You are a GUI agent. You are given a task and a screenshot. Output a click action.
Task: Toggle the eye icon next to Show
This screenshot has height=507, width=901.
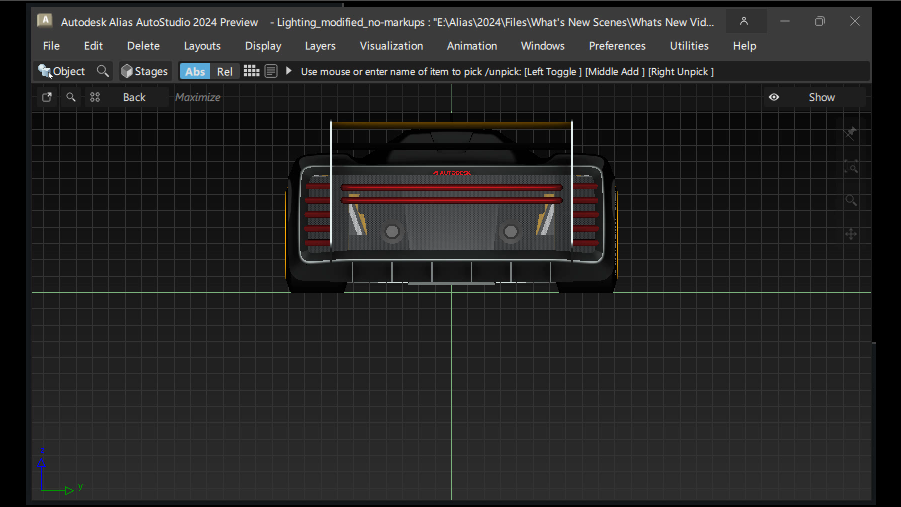pos(774,97)
